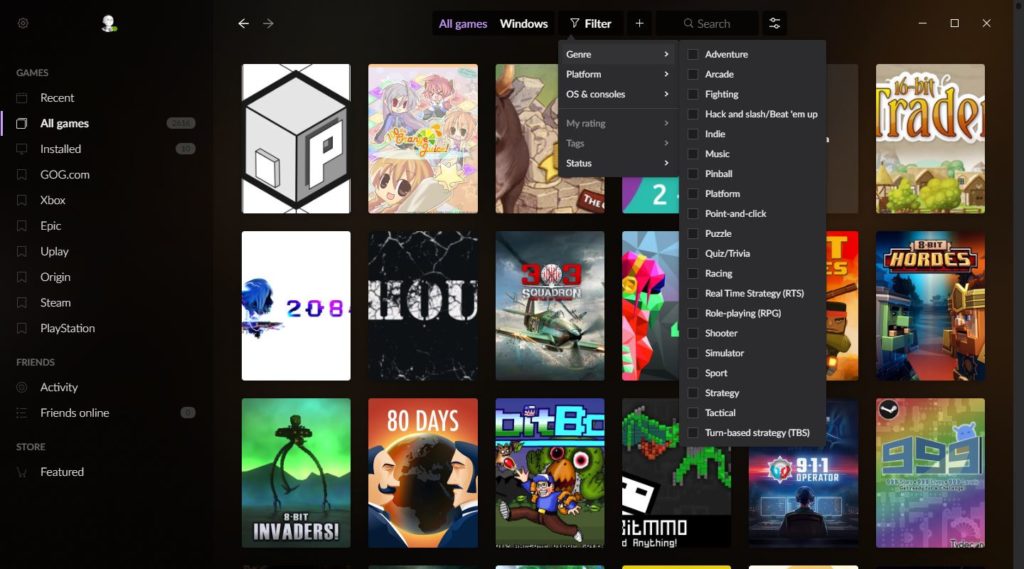Open the settings gear icon
Image resolution: width=1024 pixels, height=569 pixels.
(x=23, y=23)
